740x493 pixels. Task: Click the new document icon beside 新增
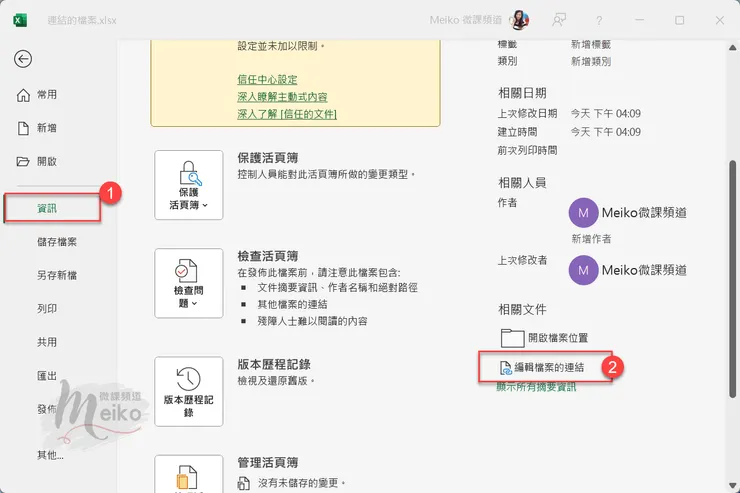23,128
